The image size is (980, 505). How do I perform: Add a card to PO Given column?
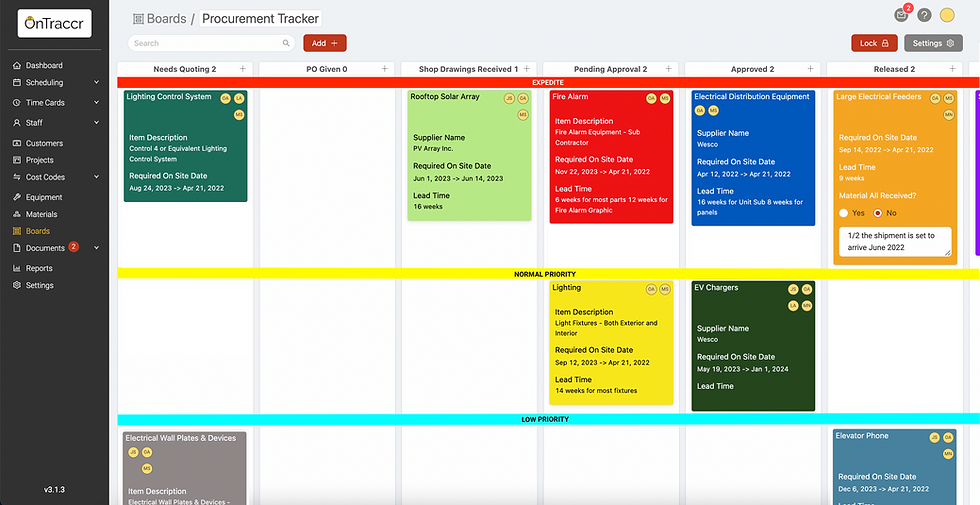[x=384, y=69]
